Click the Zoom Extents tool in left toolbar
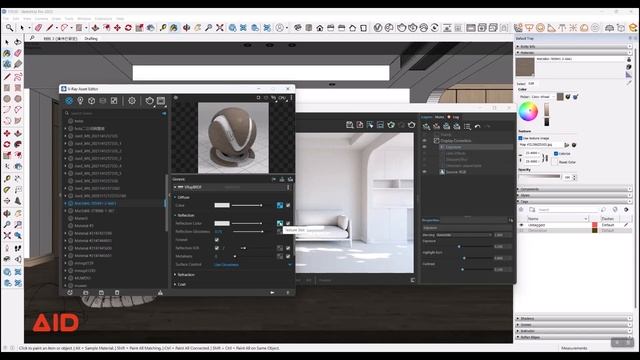This screenshot has height=360, width=640. coord(7,236)
